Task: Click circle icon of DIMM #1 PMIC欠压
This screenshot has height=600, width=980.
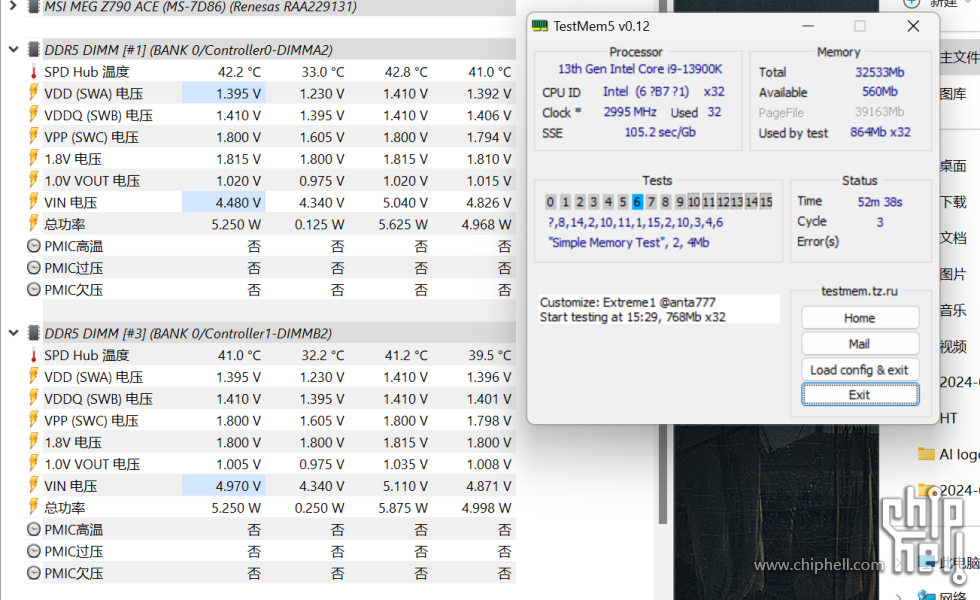Action: tap(34, 290)
